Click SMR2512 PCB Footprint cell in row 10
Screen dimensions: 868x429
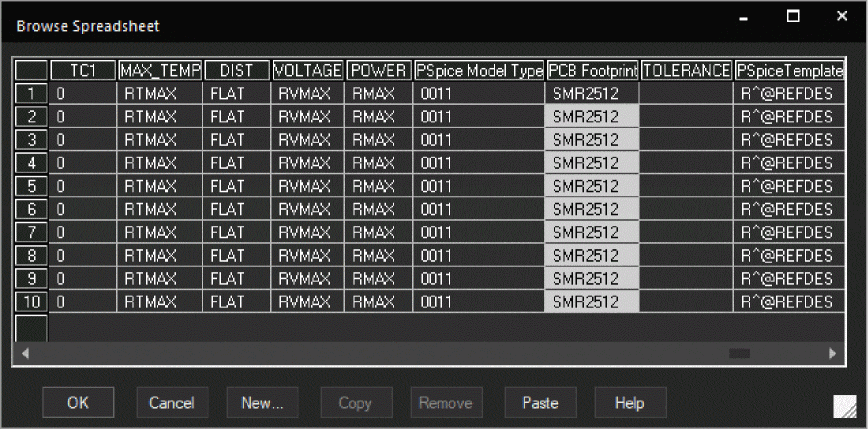[592, 302]
